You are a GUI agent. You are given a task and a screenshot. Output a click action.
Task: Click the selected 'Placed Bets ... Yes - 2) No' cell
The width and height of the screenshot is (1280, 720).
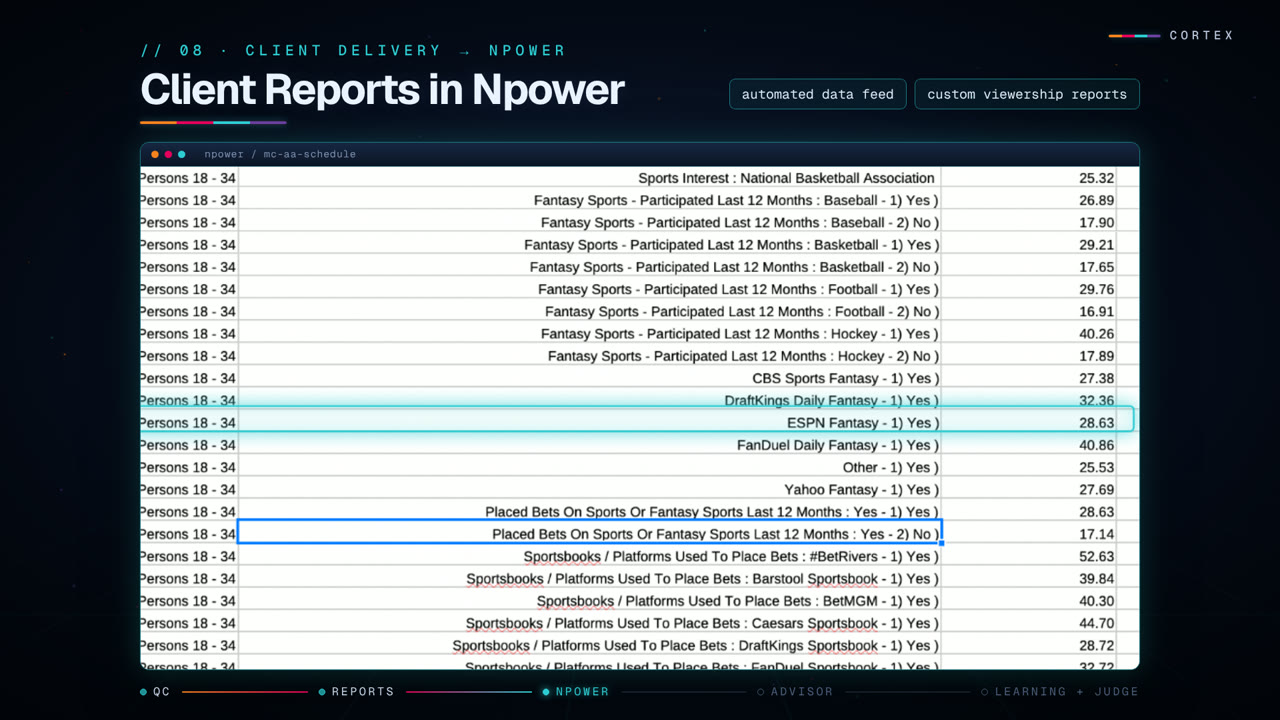click(x=590, y=534)
